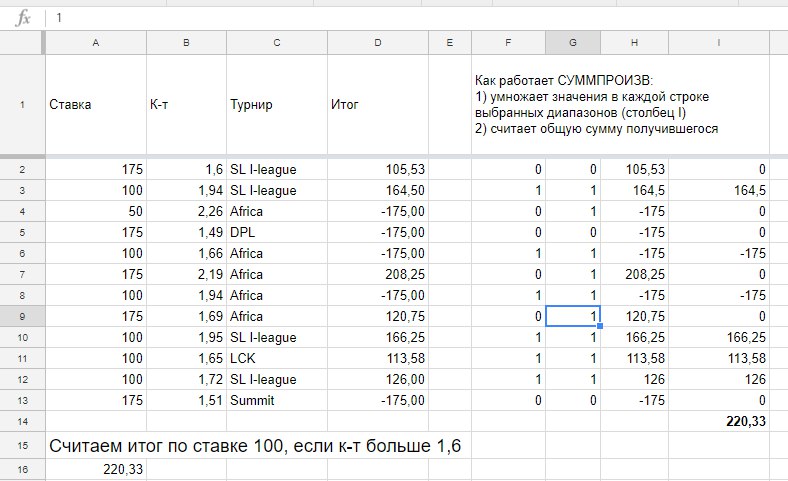Click cell with coefficient 1,66
The width and height of the screenshot is (788, 481).
(186, 253)
